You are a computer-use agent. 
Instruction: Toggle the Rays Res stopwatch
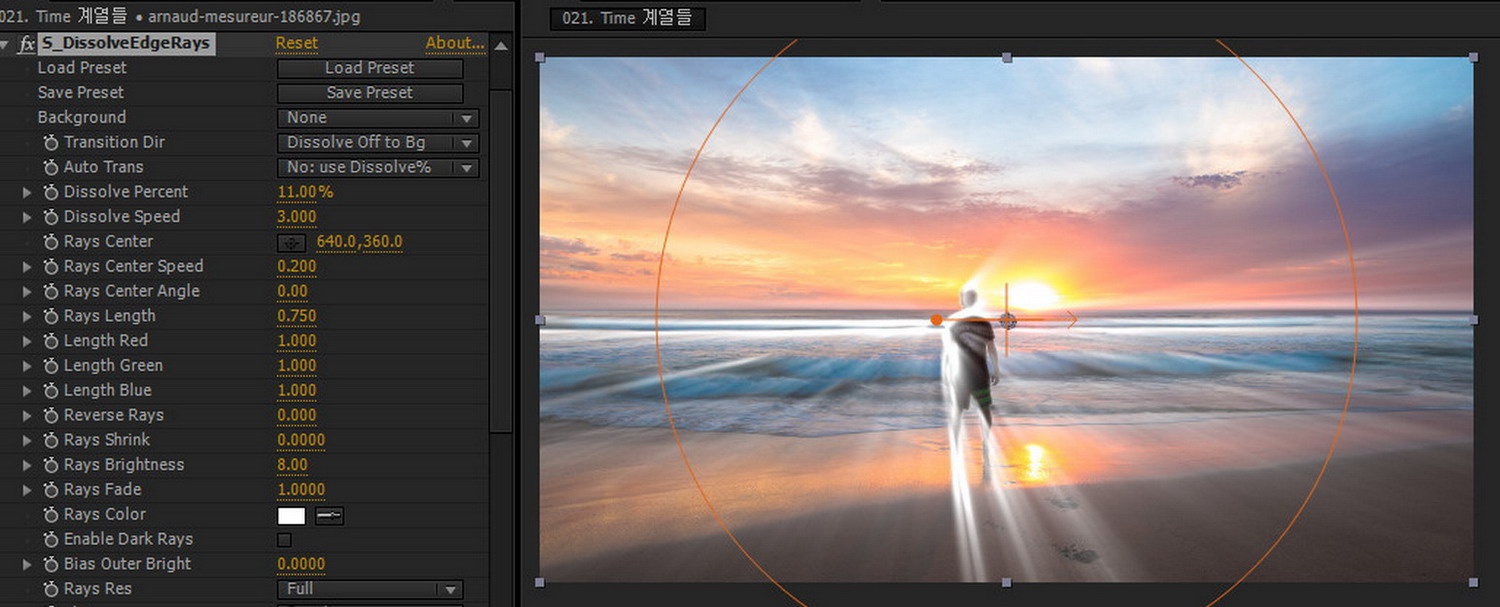(x=50, y=589)
